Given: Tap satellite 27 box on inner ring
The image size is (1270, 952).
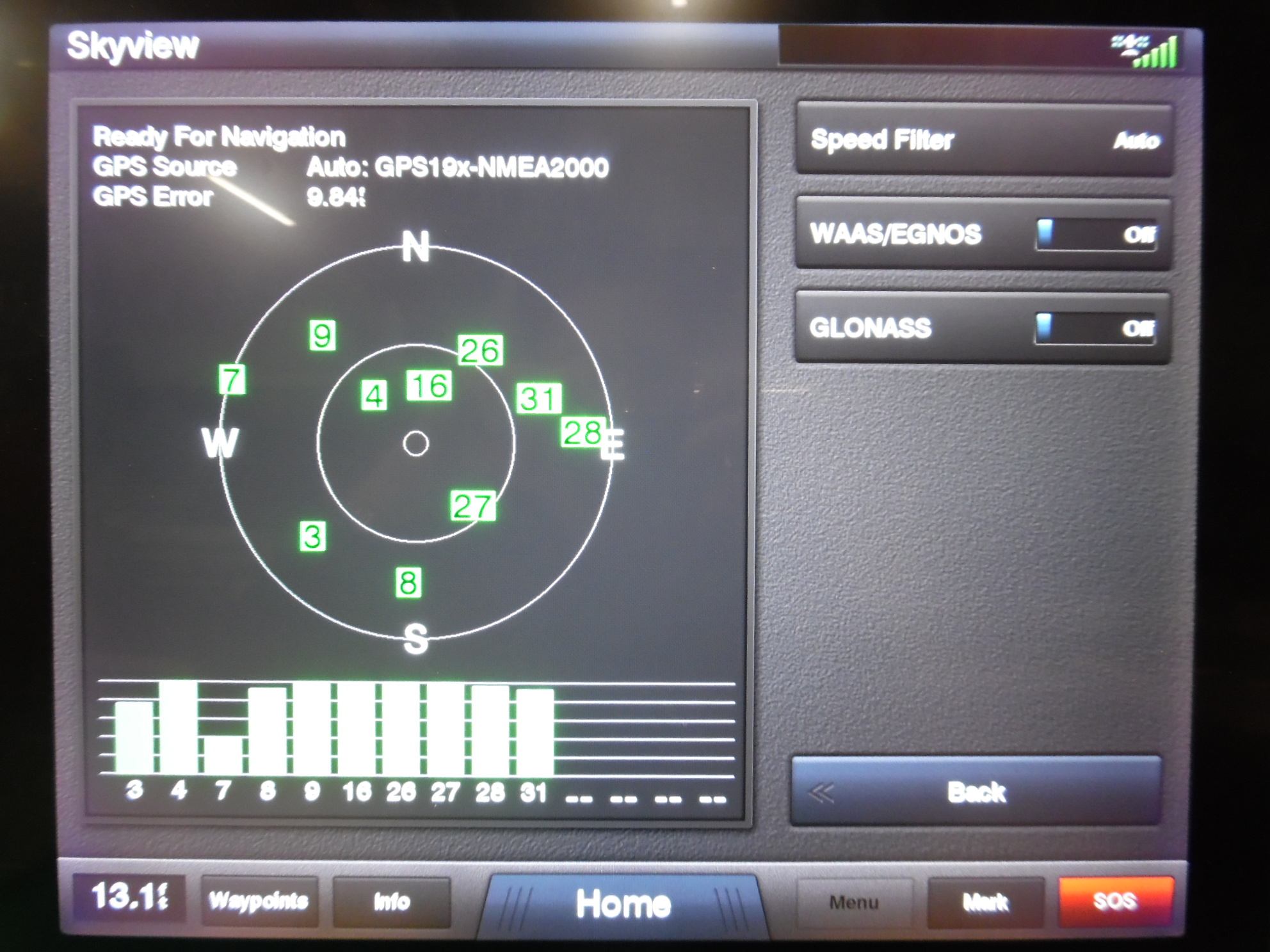Looking at the screenshot, I should click(x=472, y=506).
